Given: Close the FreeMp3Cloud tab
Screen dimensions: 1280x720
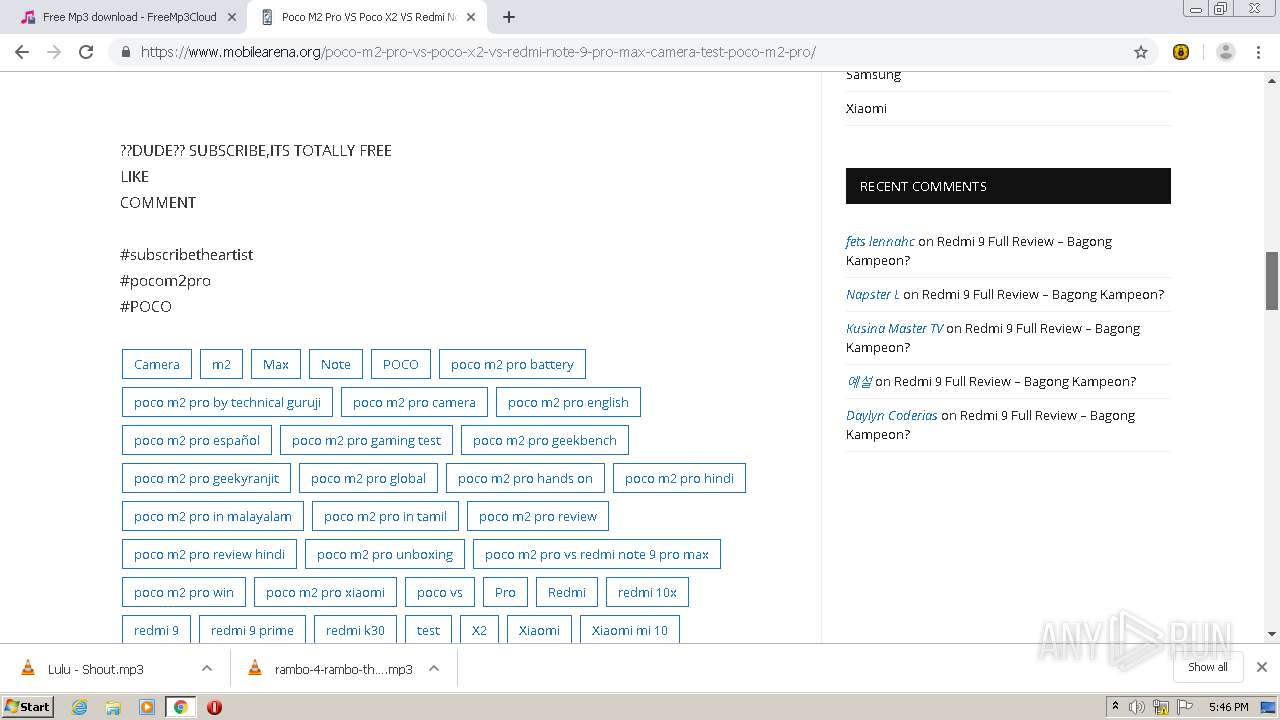Looking at the screenshot, I should [232, 17].
